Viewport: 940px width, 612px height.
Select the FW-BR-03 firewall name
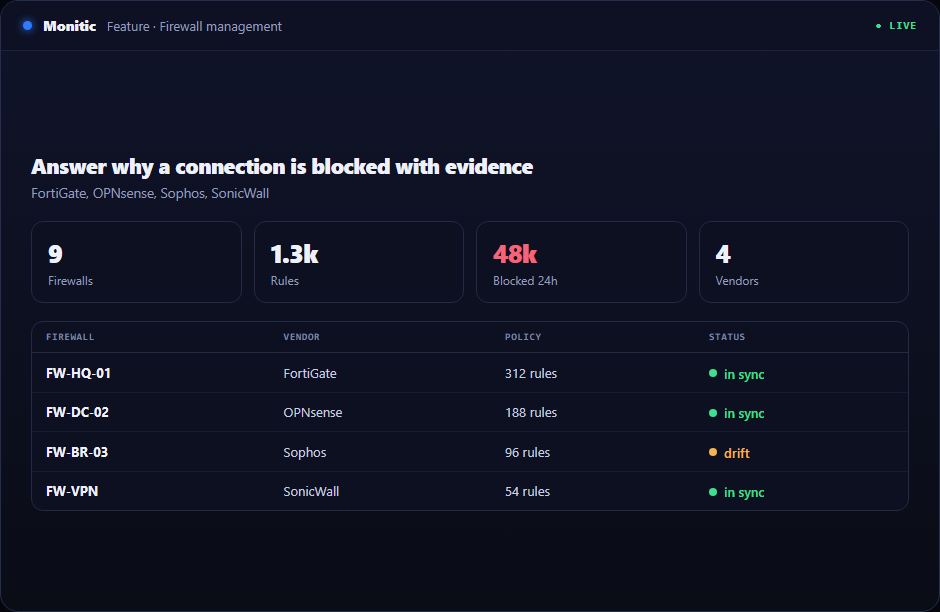77,453
